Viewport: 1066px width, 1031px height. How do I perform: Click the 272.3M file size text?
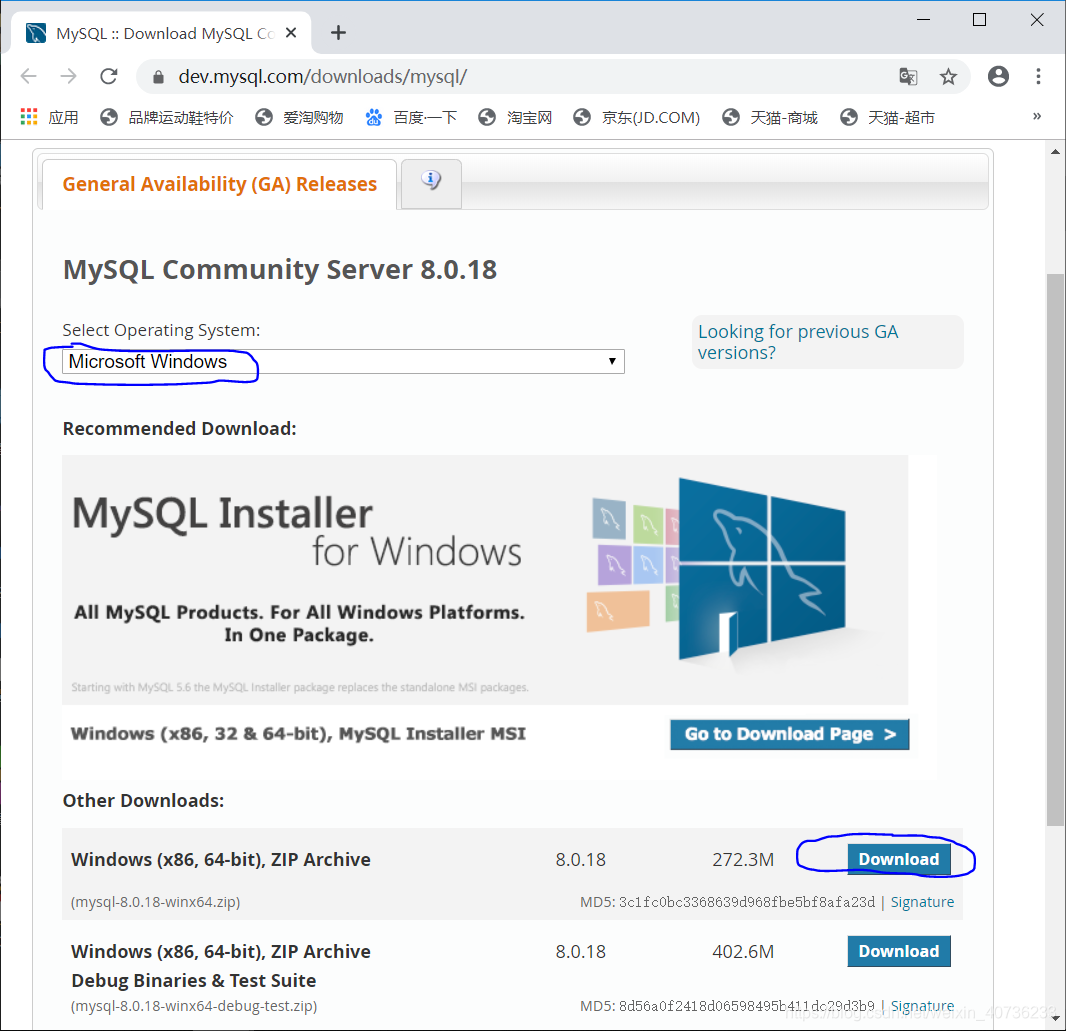[743, 860]
